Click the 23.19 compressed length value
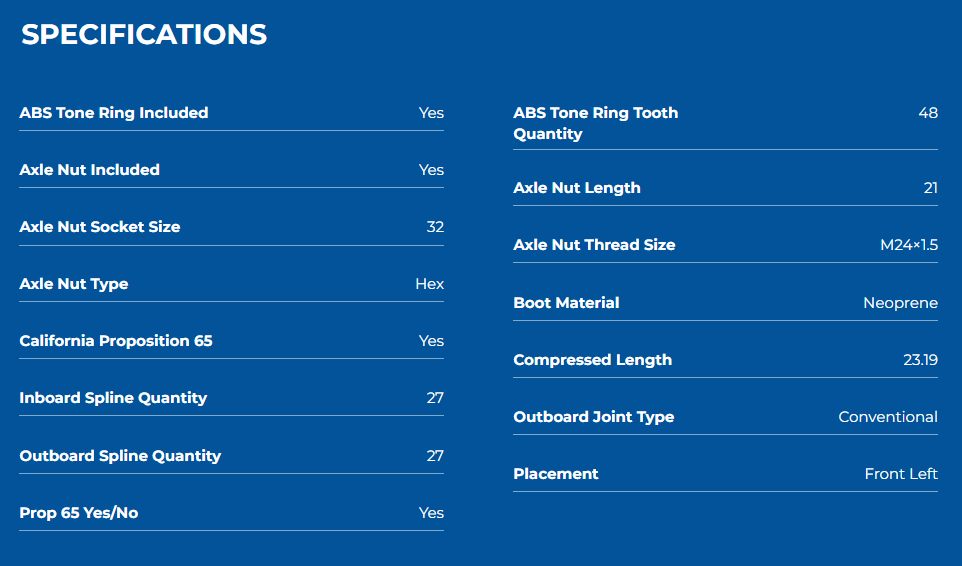The width and height of the screenshot is (962, 566). point(921,360)
